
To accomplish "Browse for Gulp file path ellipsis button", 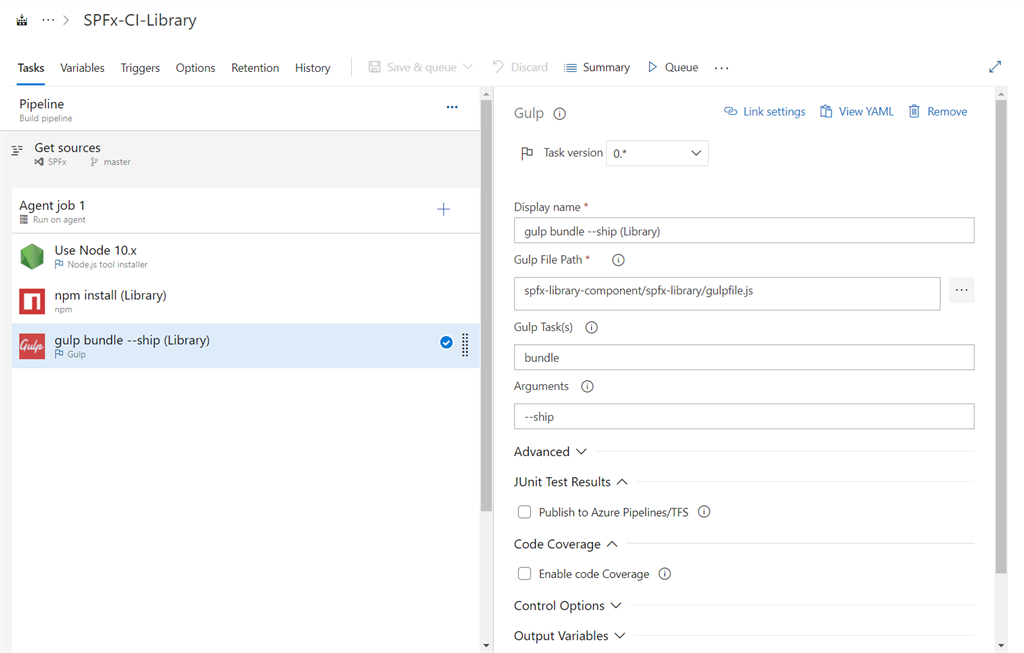I will pyautogui.click(x=961, y=290).
